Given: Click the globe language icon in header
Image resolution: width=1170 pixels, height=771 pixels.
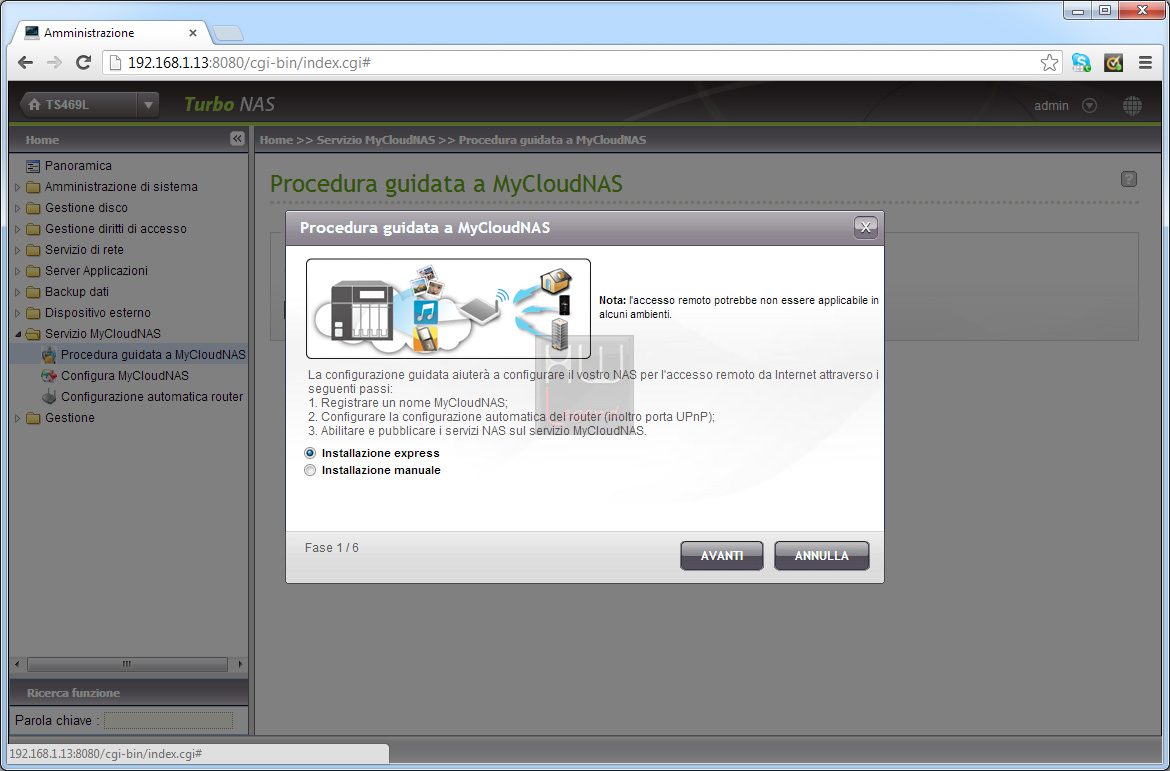Looking at the screenshot, I should click(x=1132, y=105).
